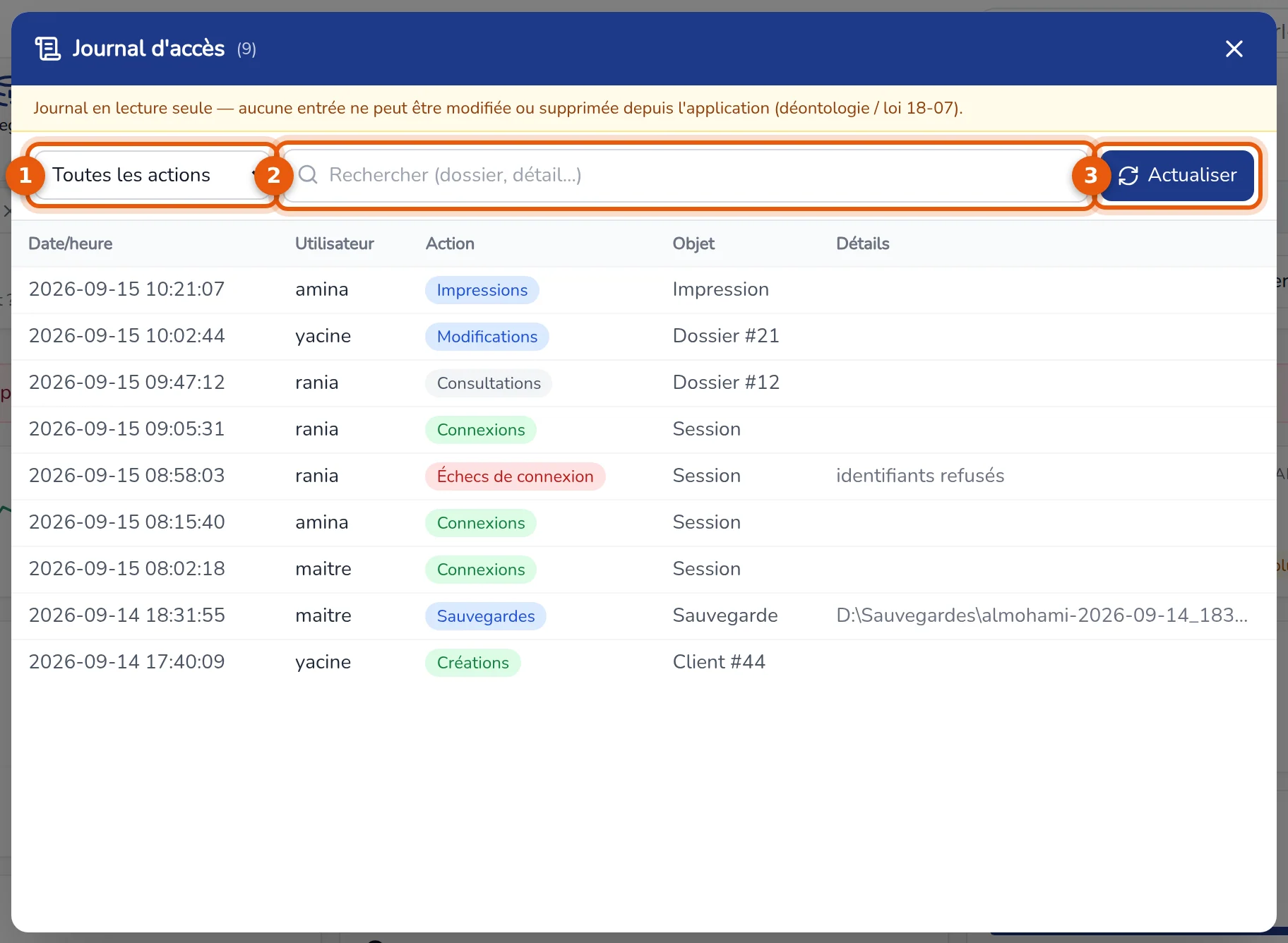Image resolution: width=1288 pixels, height=943 pixels.
Task: Select the Sauvegardes action badge
Action: pos(486,616)
